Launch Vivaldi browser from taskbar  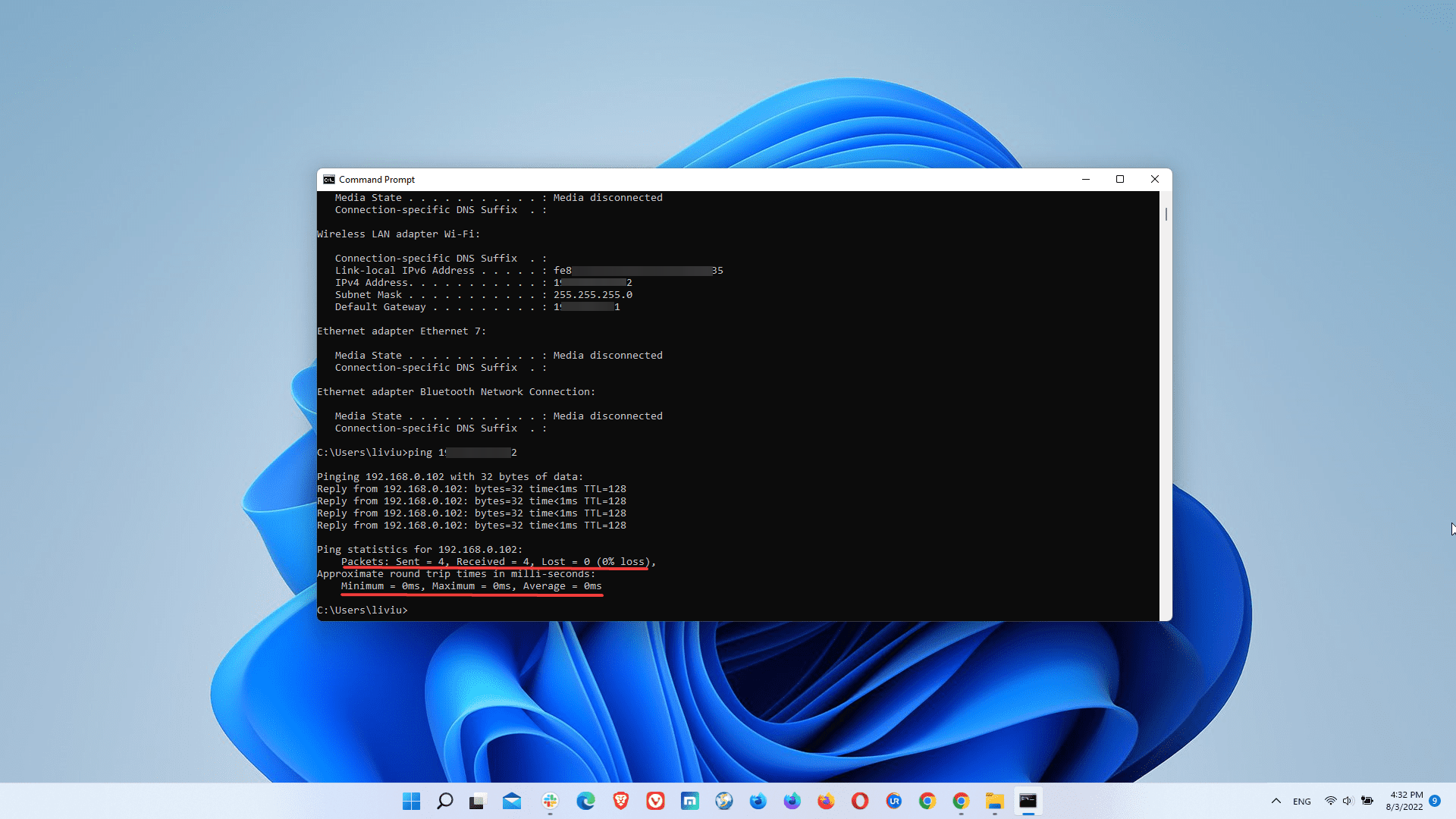click(655, 801)
